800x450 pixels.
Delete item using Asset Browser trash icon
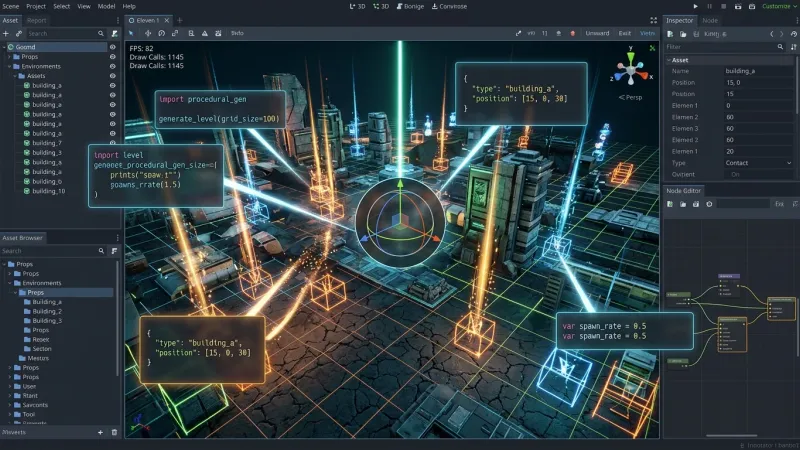[x=114, y=432]
